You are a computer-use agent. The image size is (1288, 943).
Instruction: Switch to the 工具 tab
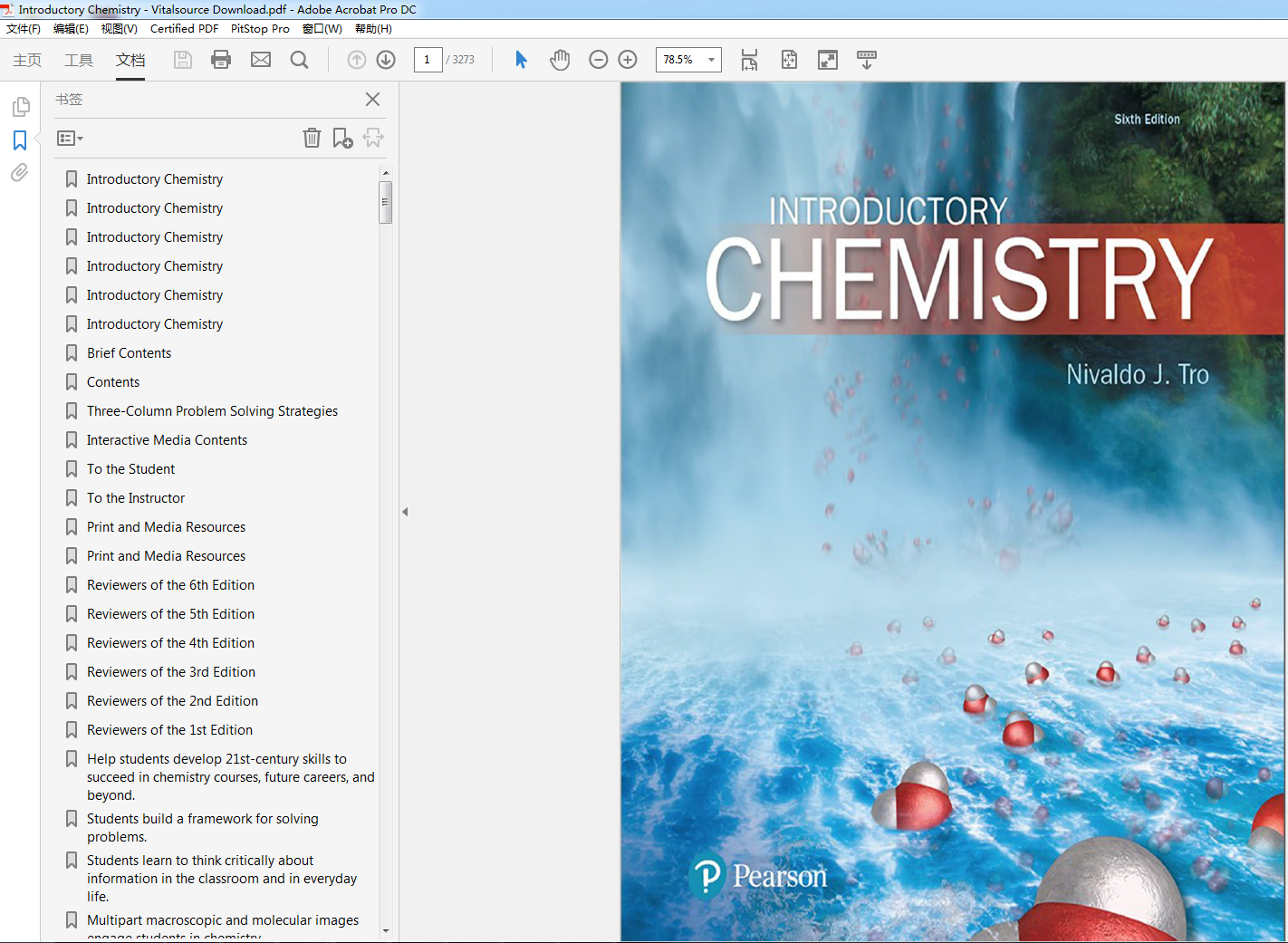click(79, 60)
